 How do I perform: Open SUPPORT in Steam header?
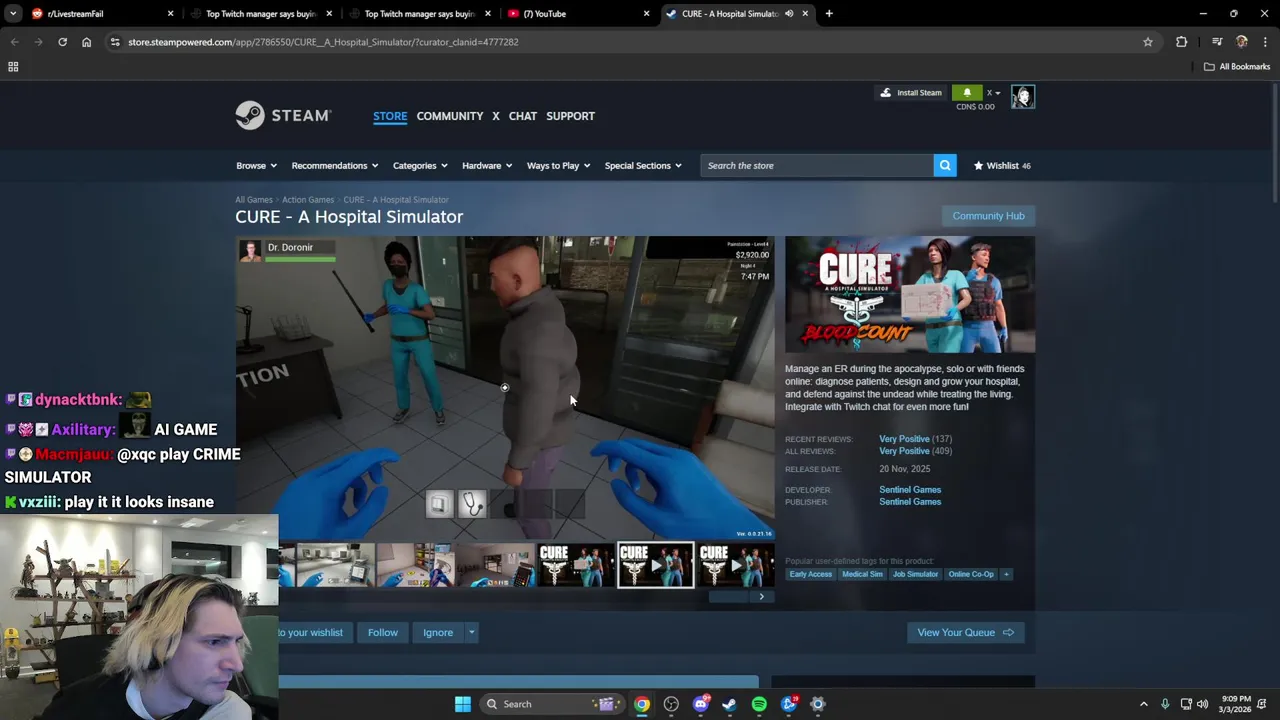571,116
